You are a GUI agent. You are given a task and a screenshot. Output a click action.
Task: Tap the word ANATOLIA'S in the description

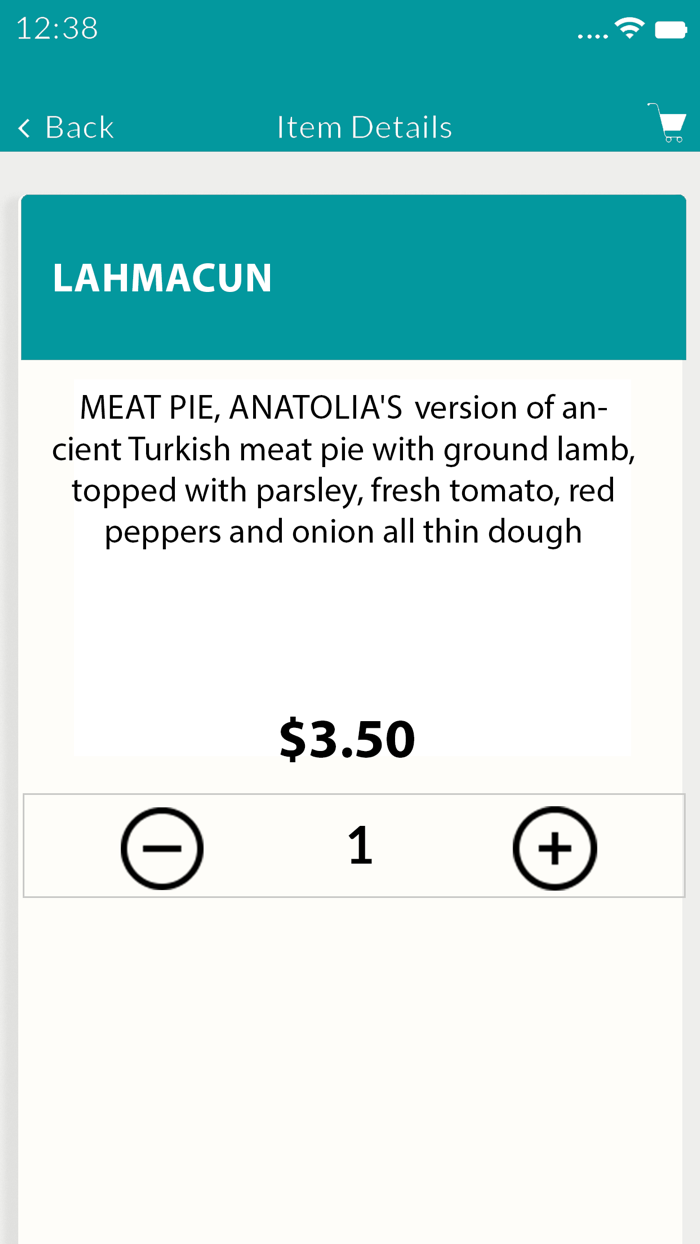316,408
